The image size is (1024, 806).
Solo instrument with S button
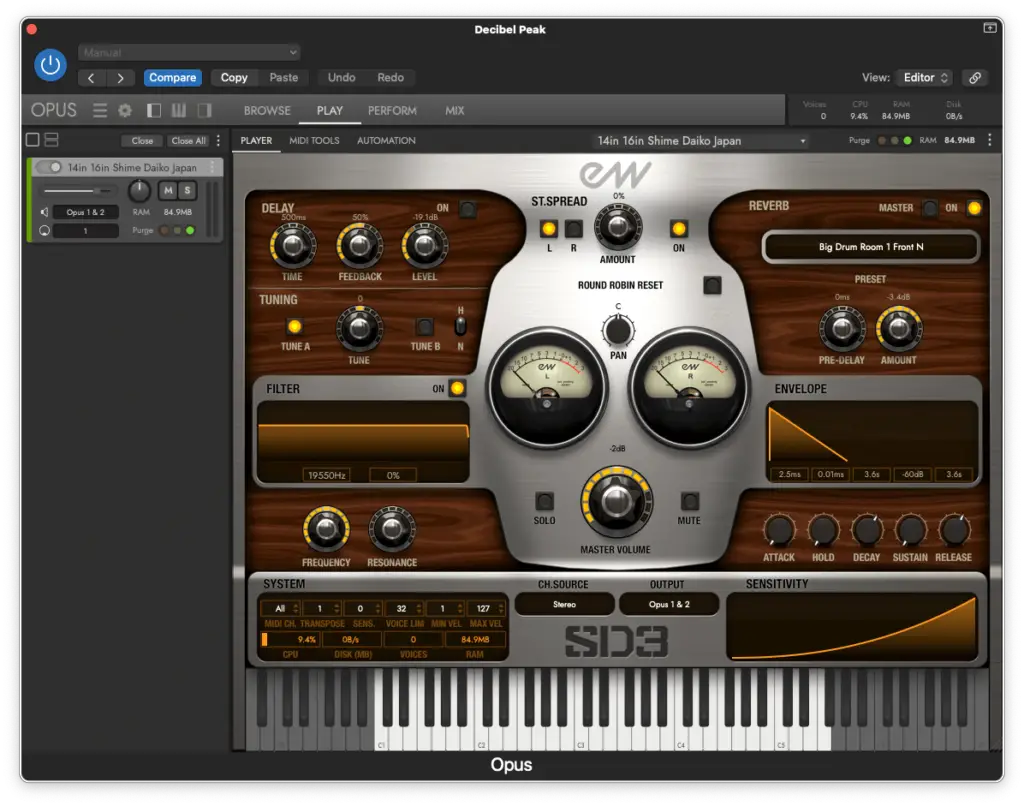tap(187, 190)
